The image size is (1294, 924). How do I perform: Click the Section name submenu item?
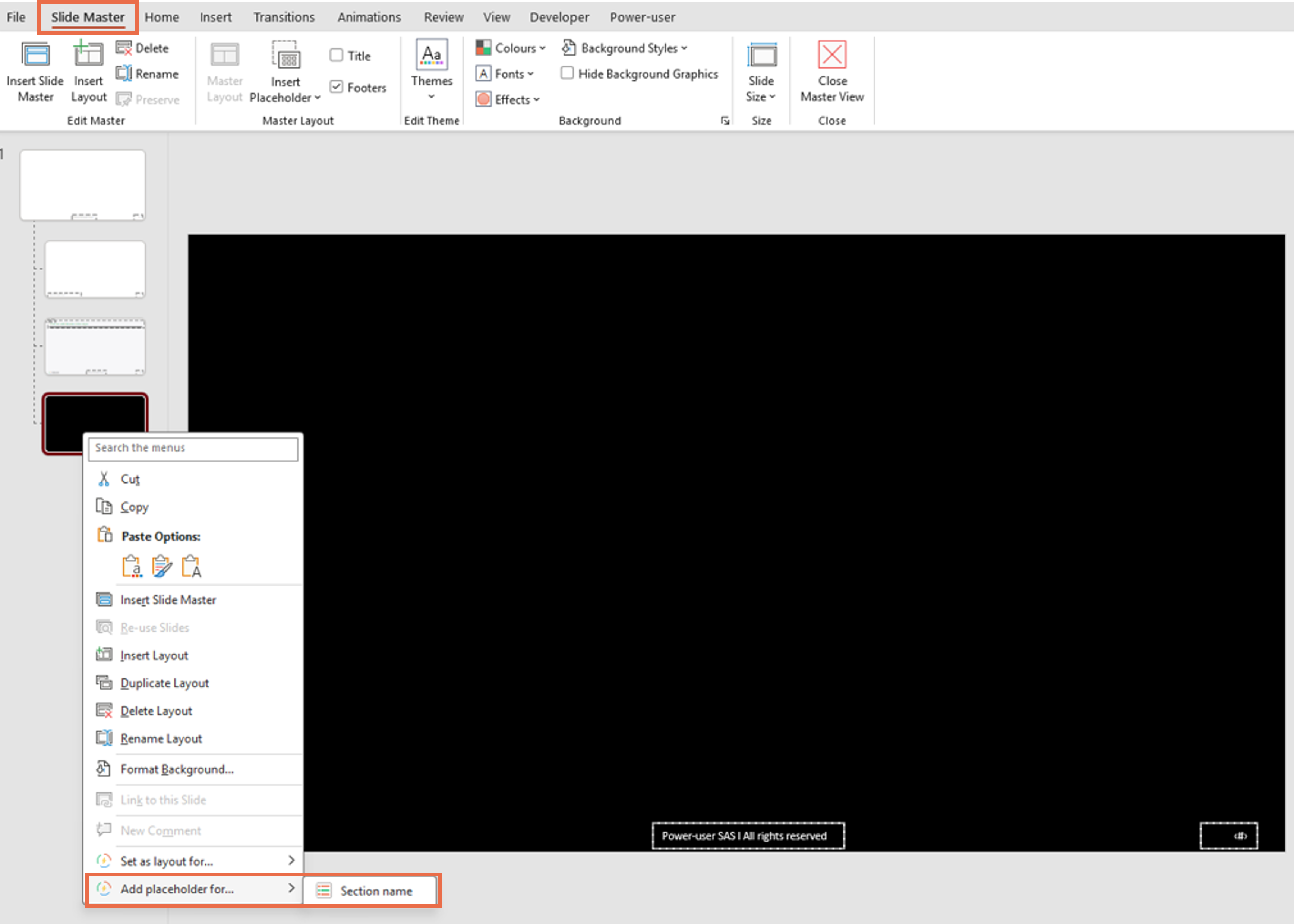point(370,891)
